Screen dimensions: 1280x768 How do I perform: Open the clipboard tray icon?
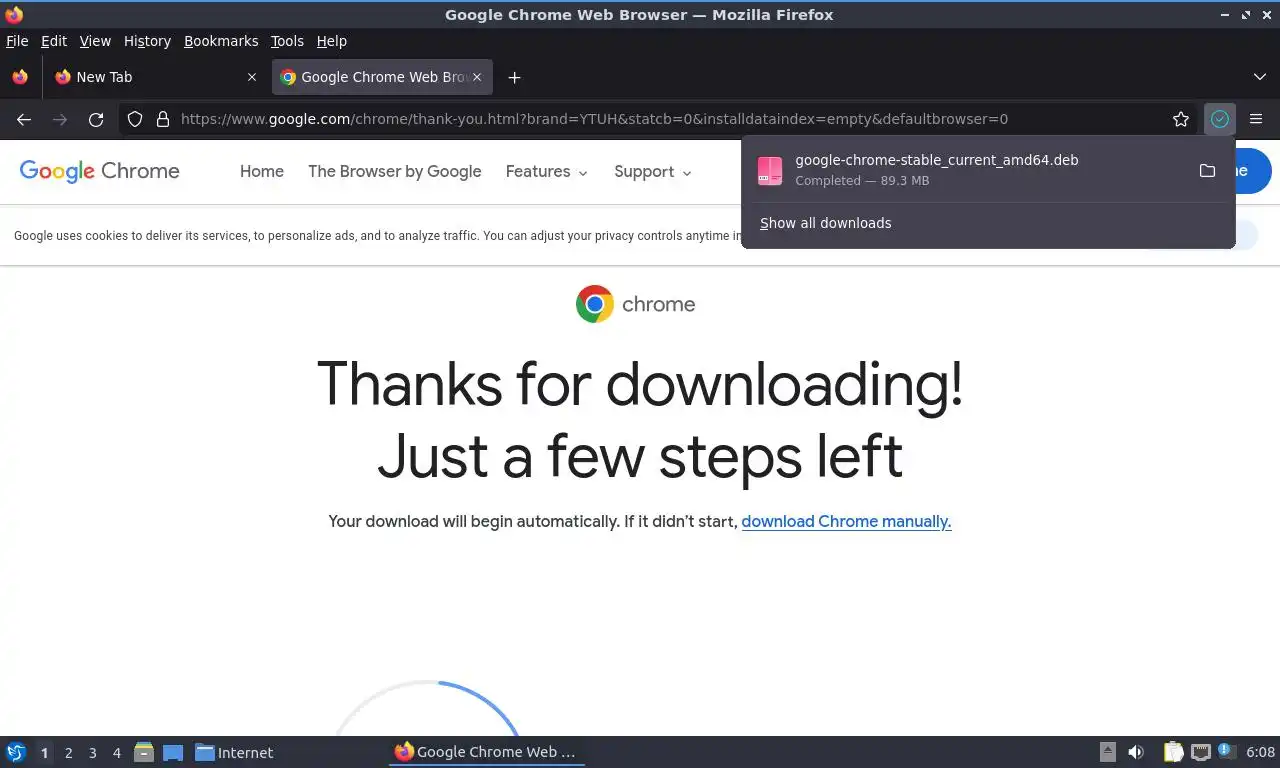(1173, 752)
